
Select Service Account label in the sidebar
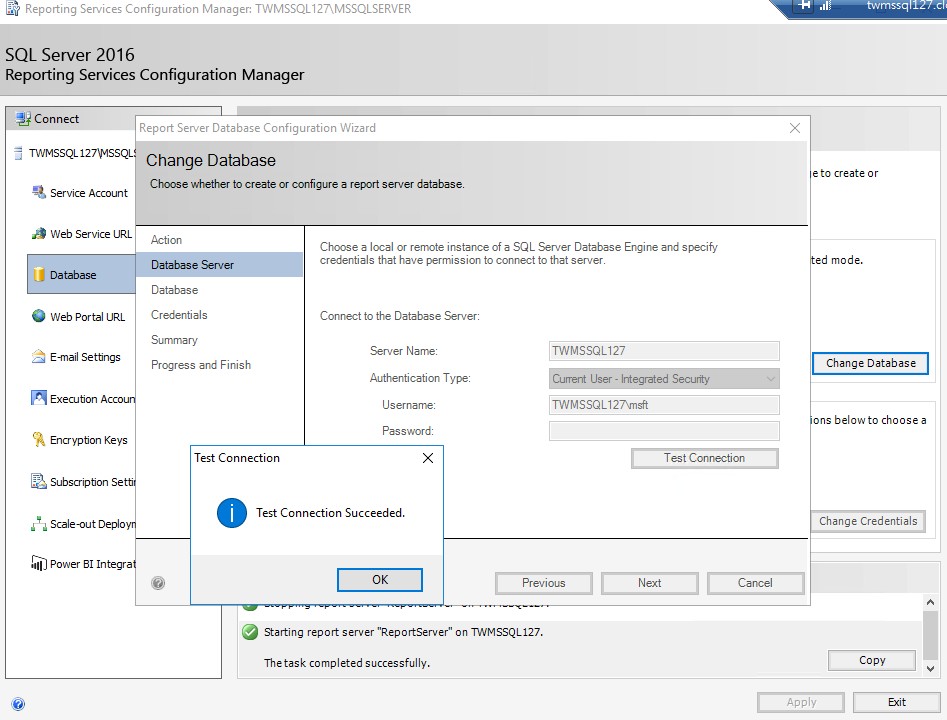(x=89, y=193)
